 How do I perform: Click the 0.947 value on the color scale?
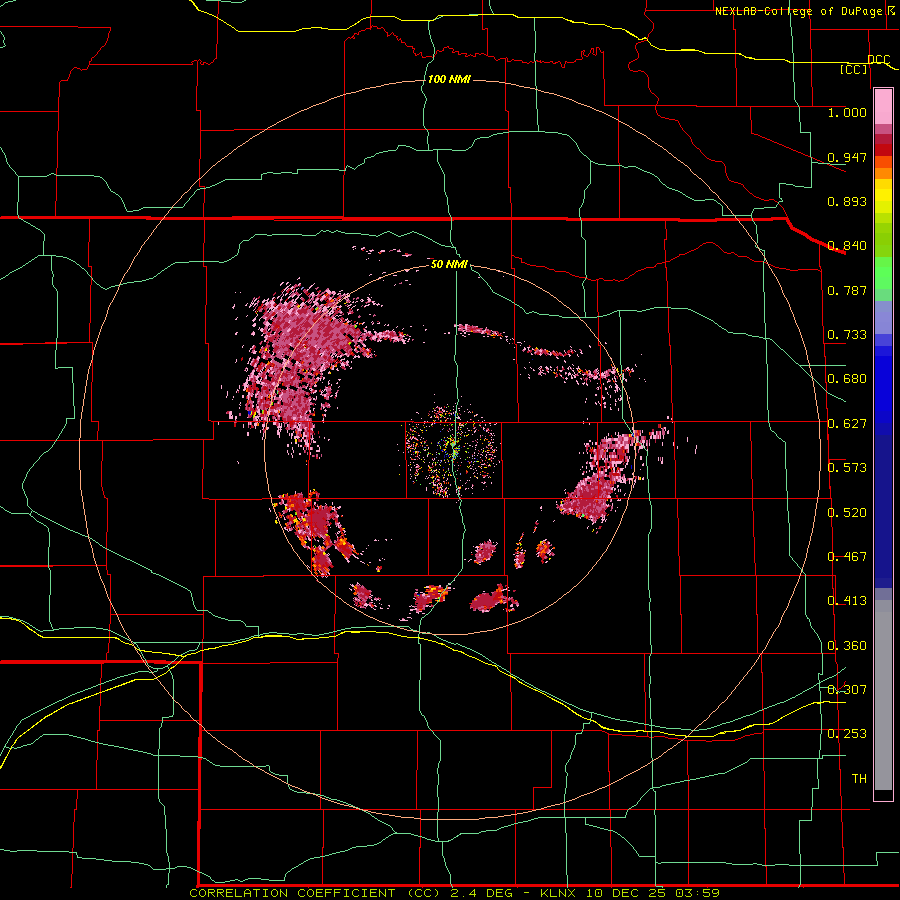(x=847, y=157)
